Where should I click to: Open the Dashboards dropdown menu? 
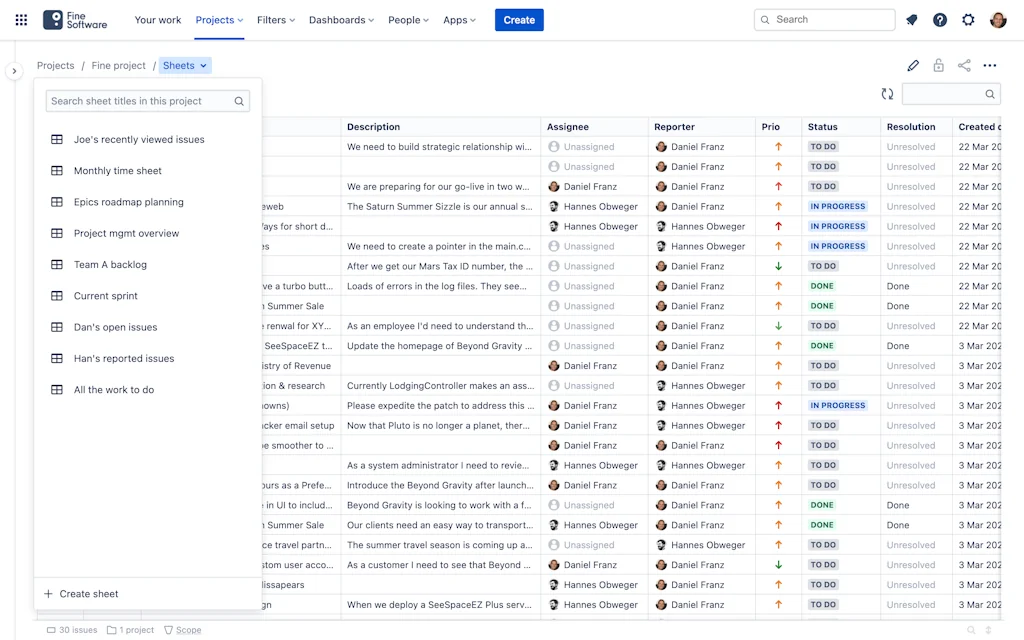(341, 20)
